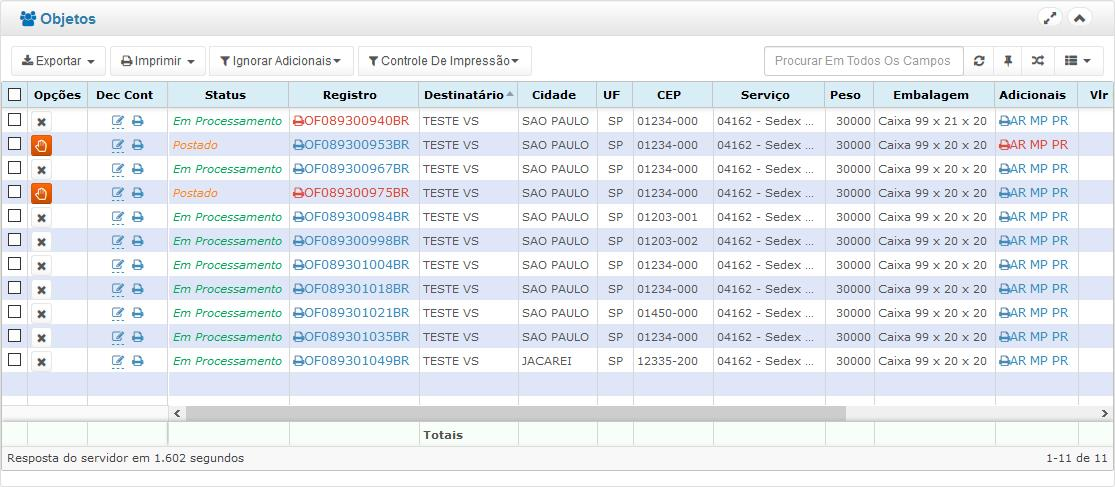Check the box for row OF089300940BR
1119x488 pixels.
click(14, 120)
